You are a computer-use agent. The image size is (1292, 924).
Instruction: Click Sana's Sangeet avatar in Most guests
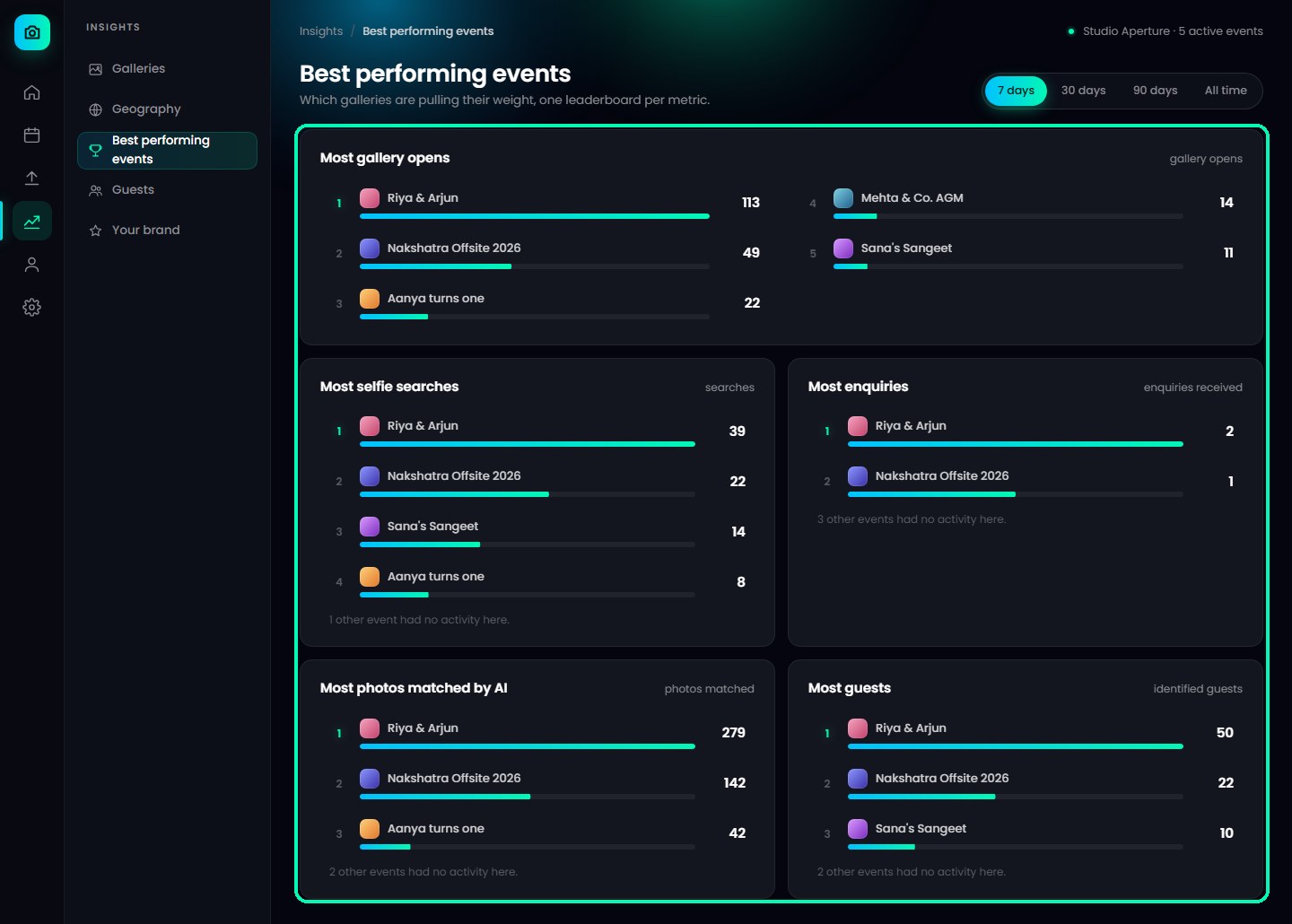858,829
